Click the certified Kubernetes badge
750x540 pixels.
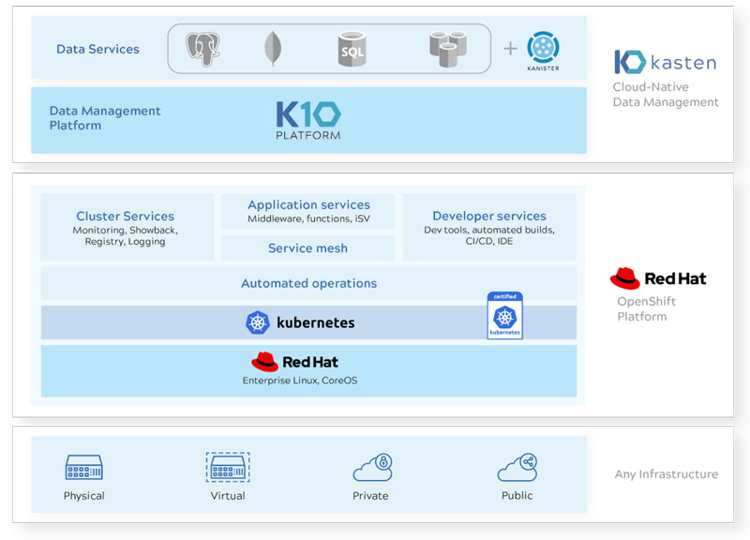(505, 315)
